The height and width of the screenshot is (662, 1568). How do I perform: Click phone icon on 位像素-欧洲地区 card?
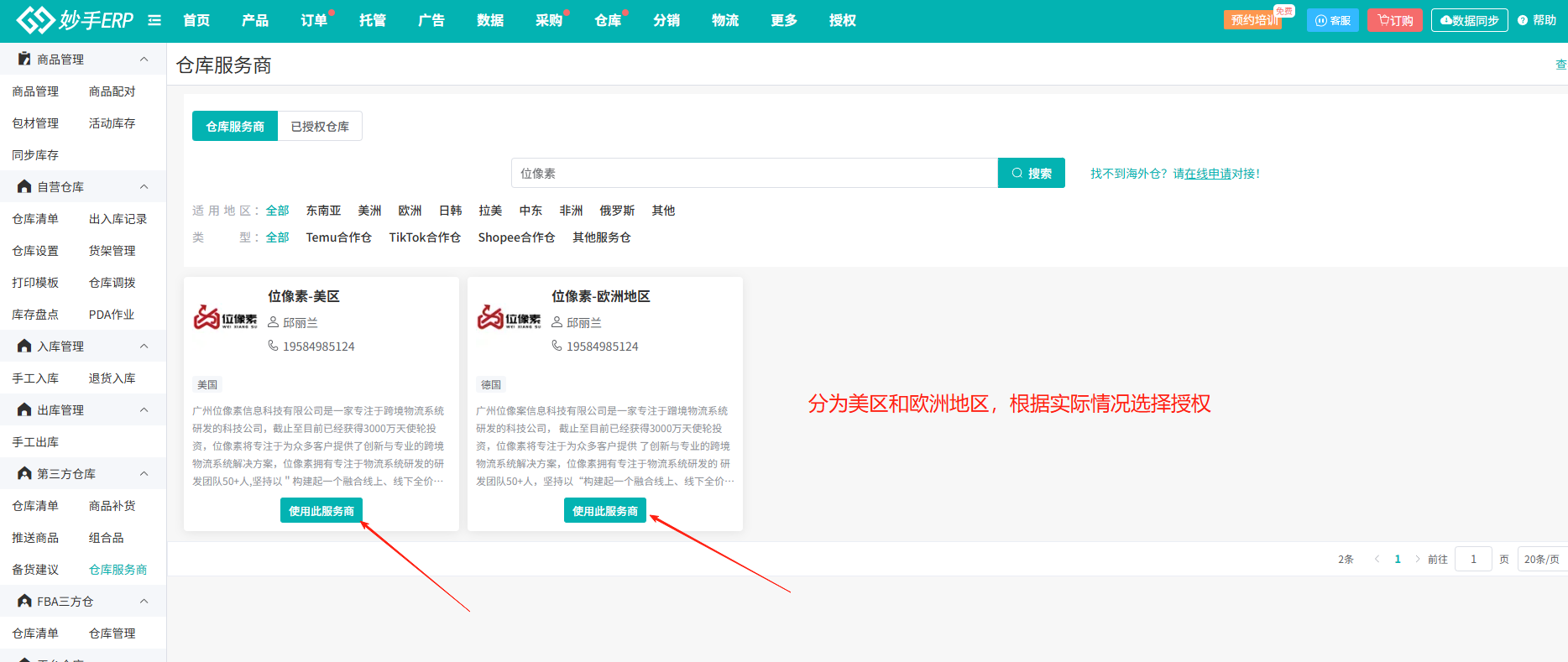(557, 346)
